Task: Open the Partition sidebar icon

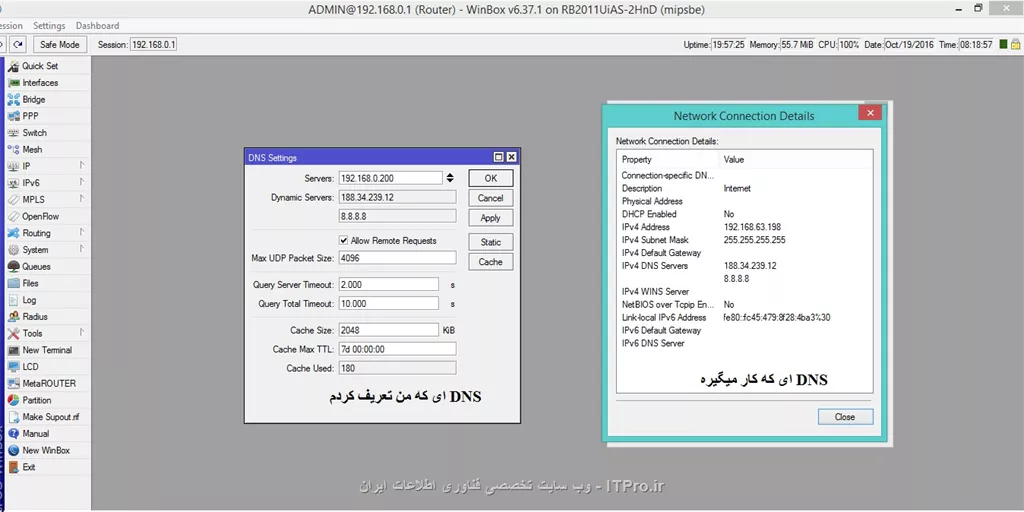Action: tap(13, 400)
